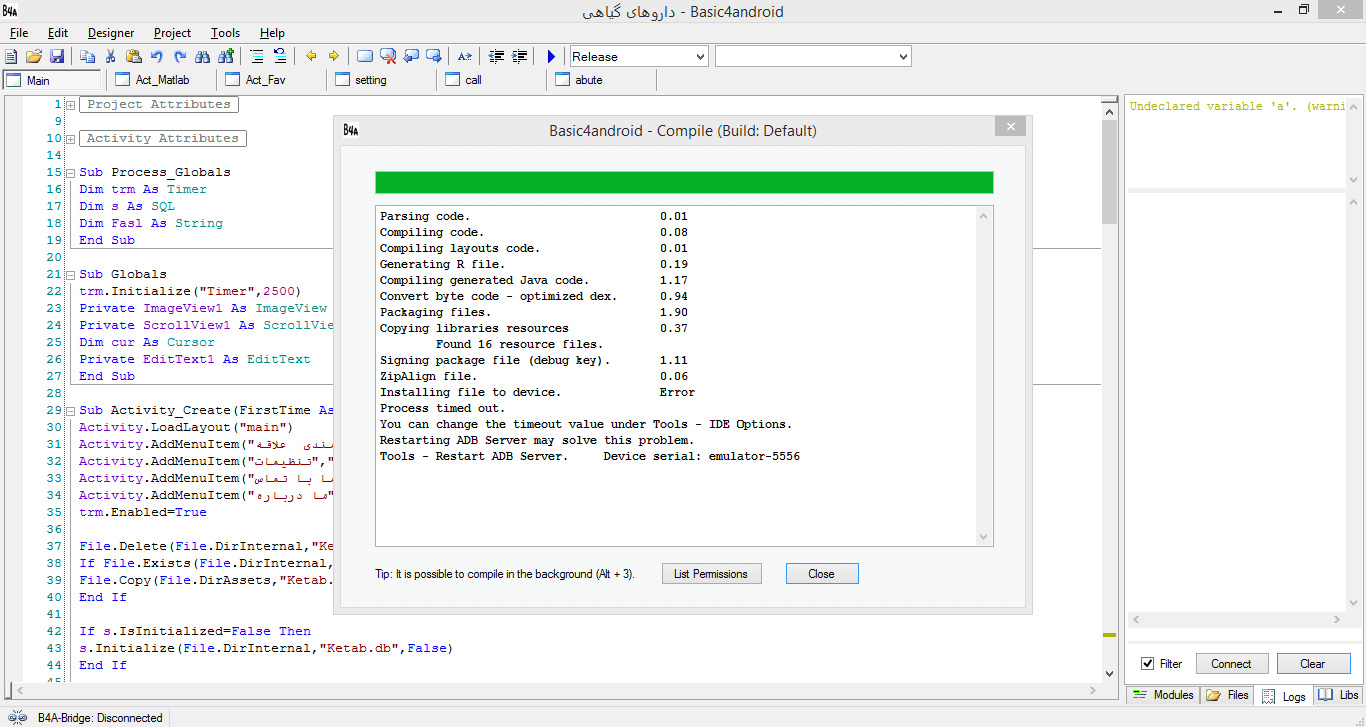Collapse the Sub Process_Globals block
The height and width of the screenshot is (727, 1366).
tap(70, 173)
